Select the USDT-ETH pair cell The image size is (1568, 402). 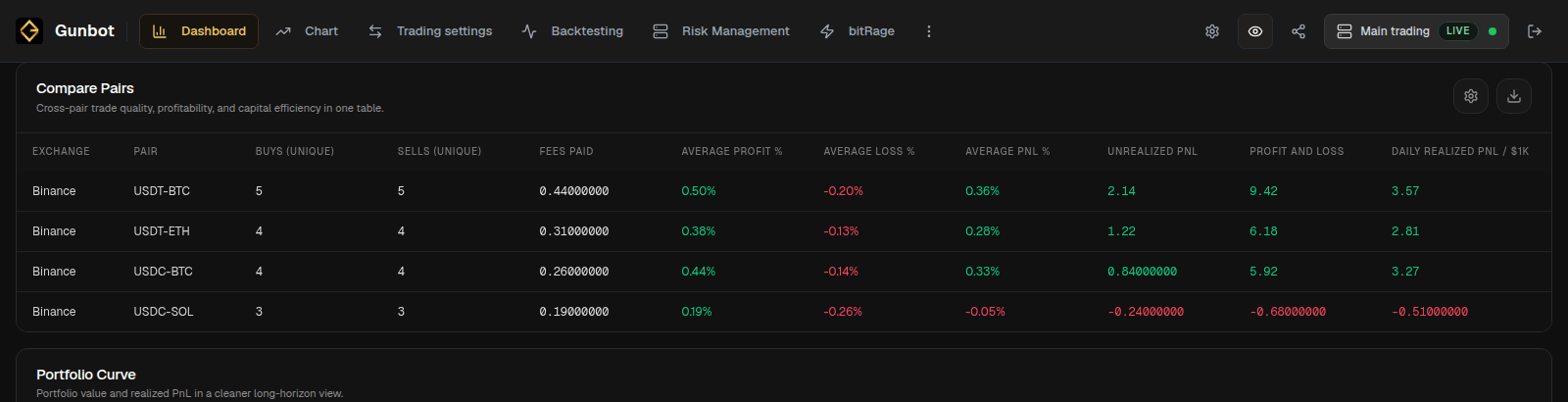pos(162,231)
